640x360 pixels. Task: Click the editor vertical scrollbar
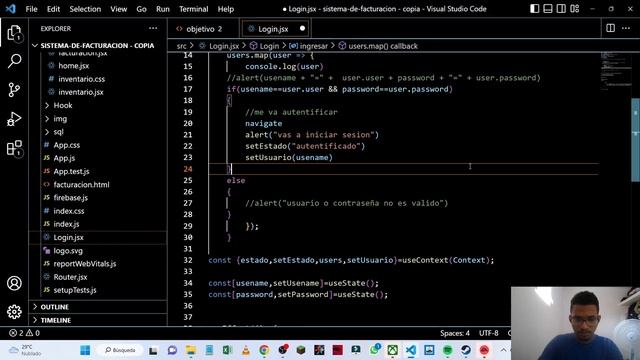pyautogui.click(x=636, y=140)
